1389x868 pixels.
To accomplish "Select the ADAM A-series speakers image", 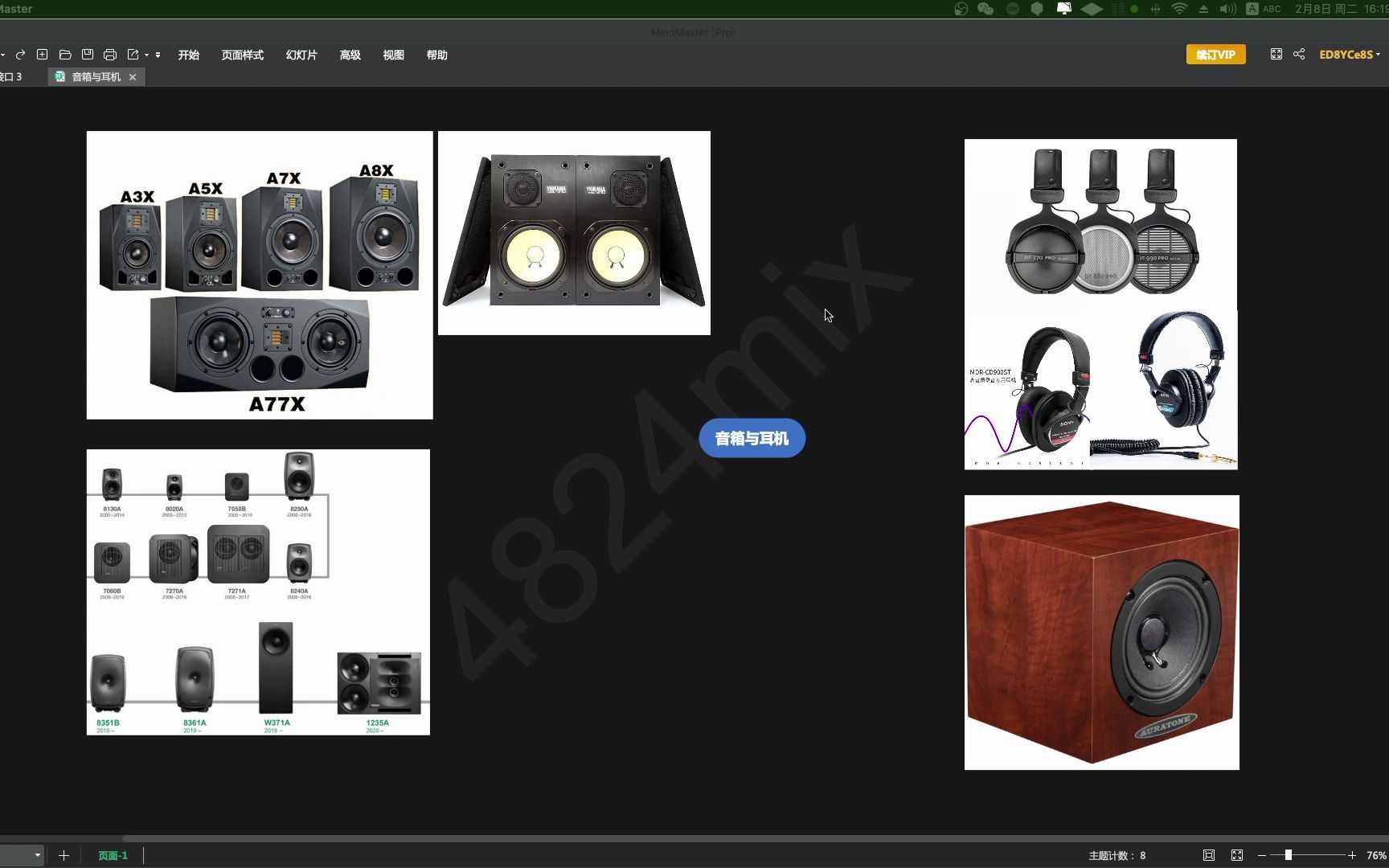I will click(x=260, y=275).
